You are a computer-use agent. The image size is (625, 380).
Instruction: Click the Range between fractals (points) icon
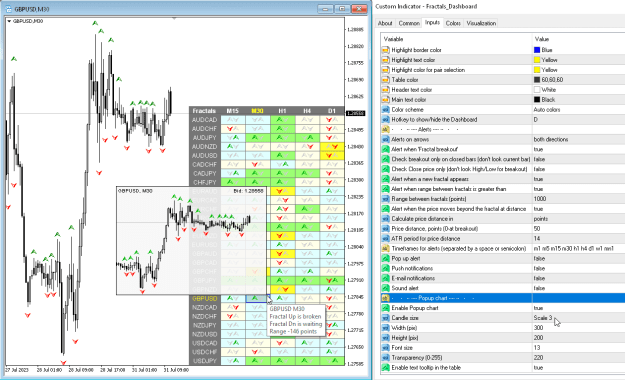(x=385, y=199)
